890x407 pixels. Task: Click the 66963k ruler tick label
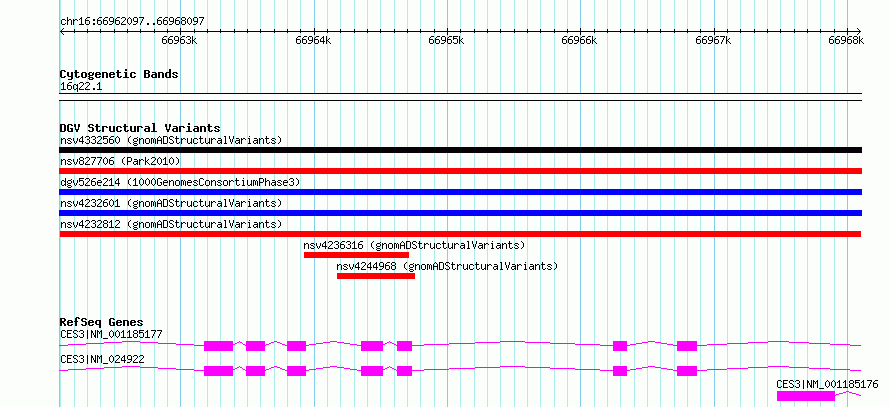(x=179, y=40)
